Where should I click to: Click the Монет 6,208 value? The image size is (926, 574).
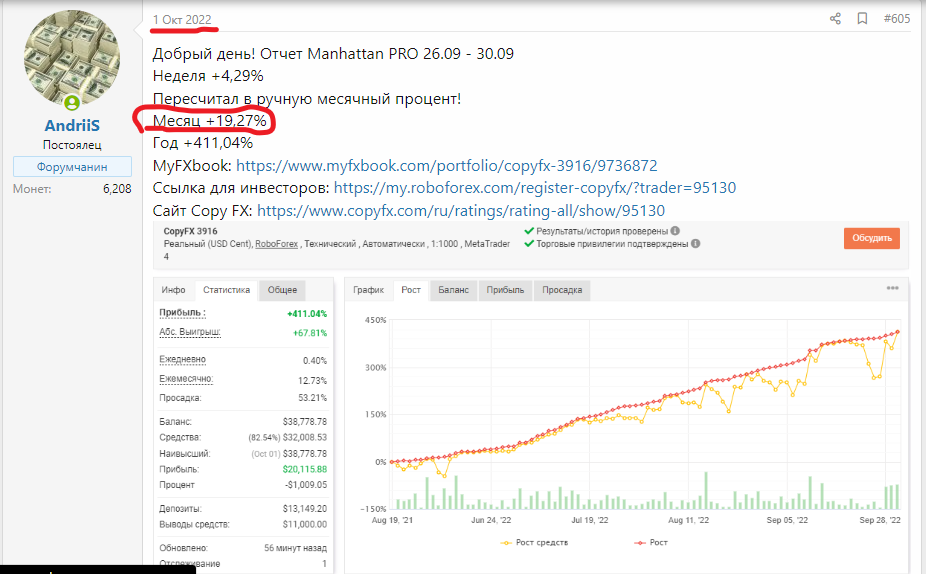click(x=117, y=189)
